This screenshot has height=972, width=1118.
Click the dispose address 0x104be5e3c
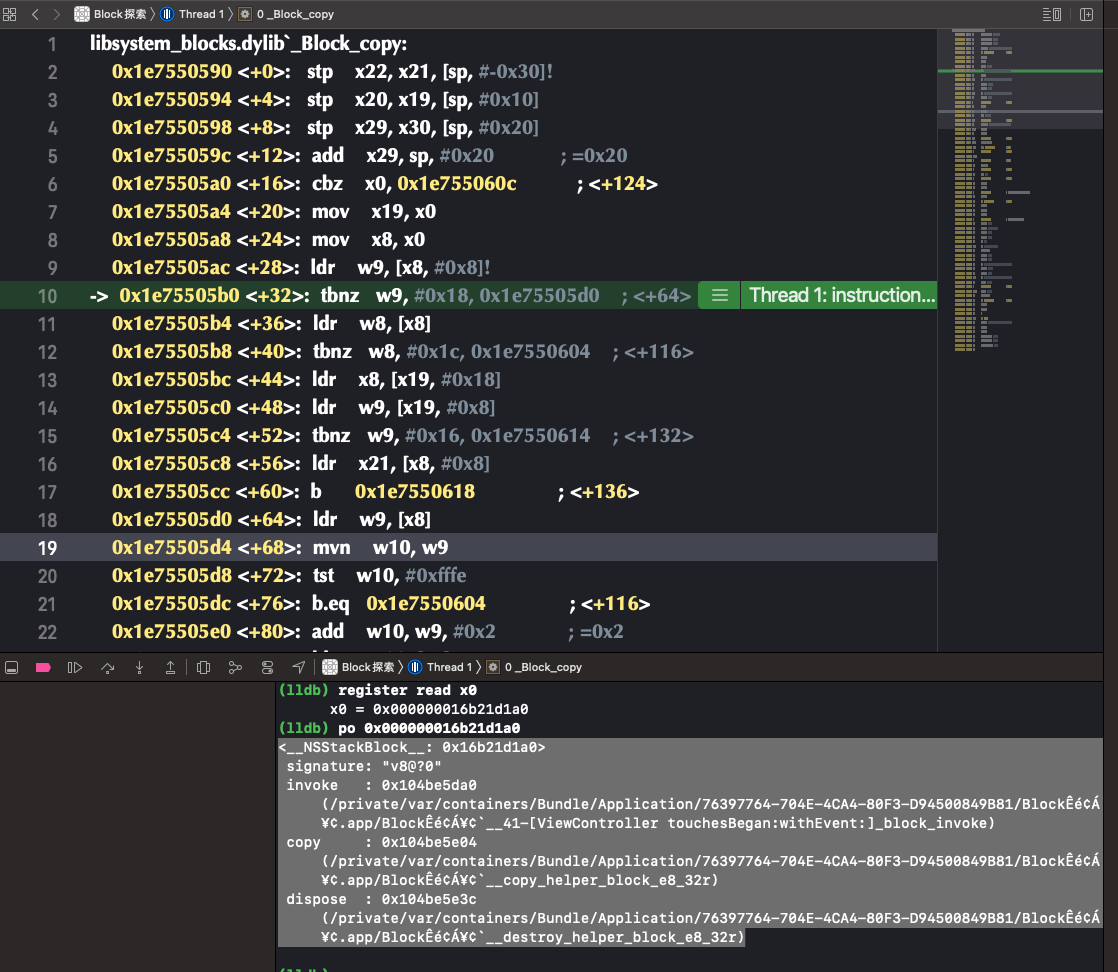(429, 899)
